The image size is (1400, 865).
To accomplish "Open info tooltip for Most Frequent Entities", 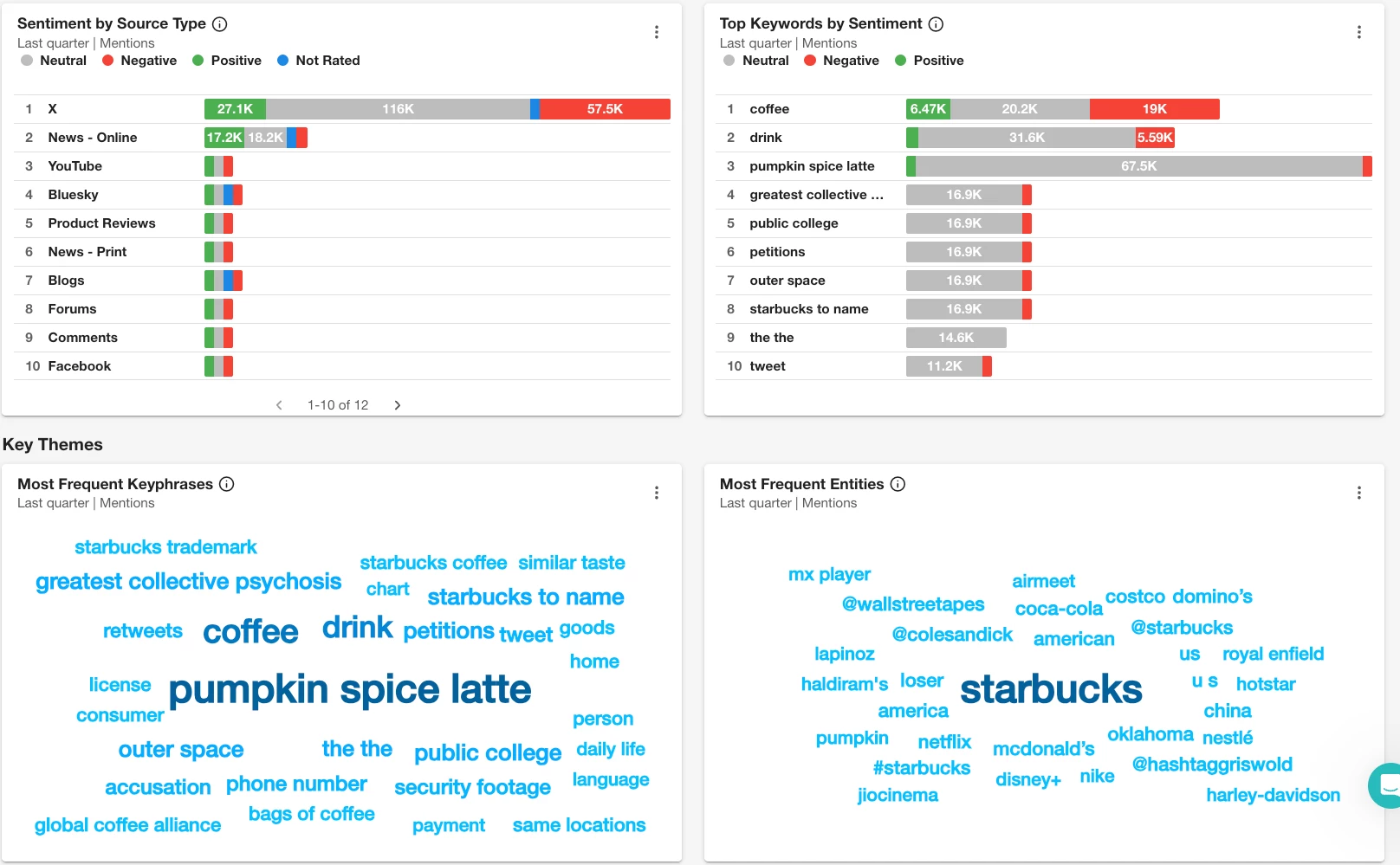I will 898,484.
